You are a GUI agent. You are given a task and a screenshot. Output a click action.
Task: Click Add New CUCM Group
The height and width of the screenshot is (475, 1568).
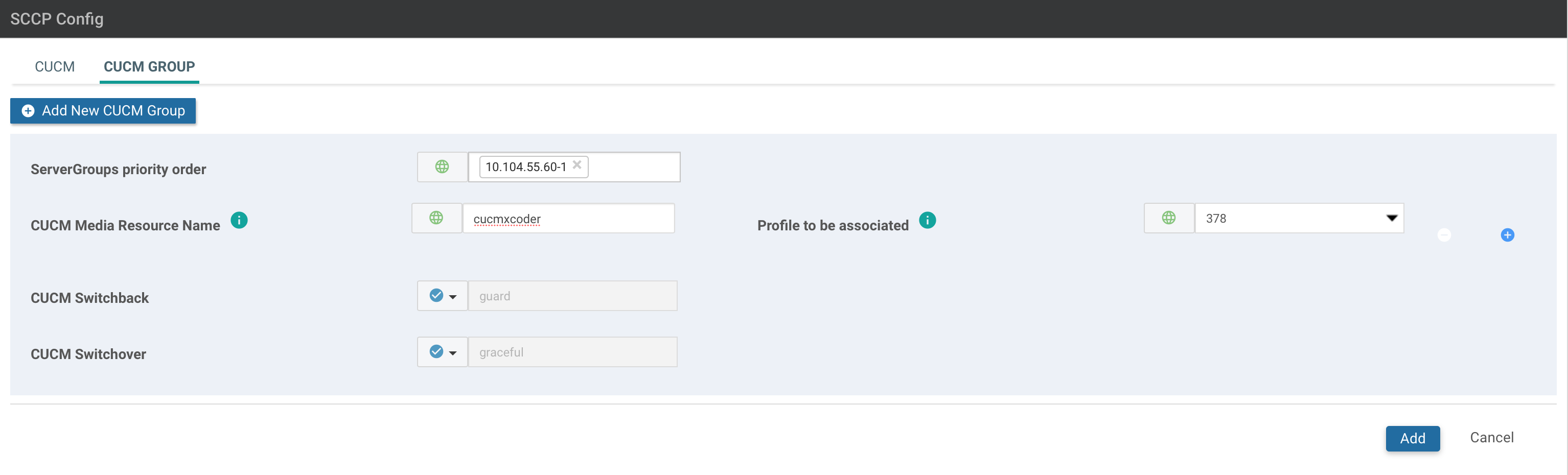pos(102,111)
